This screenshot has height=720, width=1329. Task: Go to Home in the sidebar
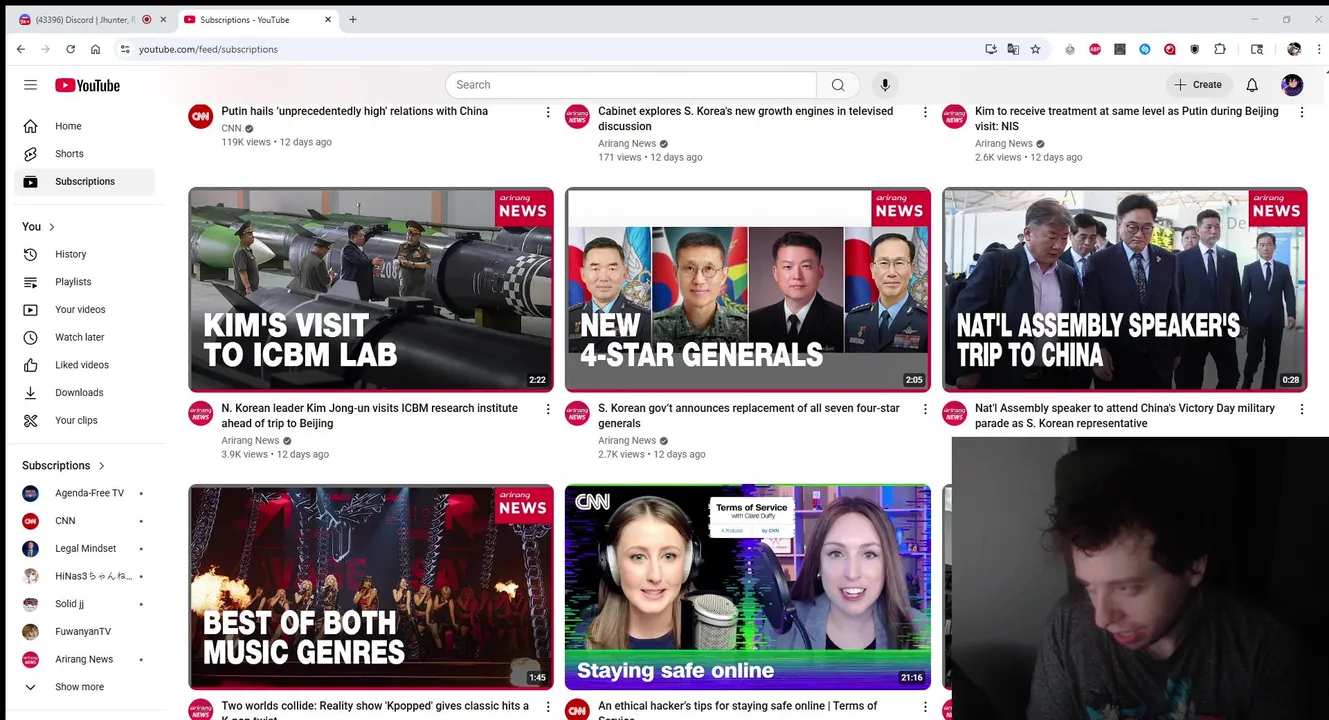(x=86, y=126)
